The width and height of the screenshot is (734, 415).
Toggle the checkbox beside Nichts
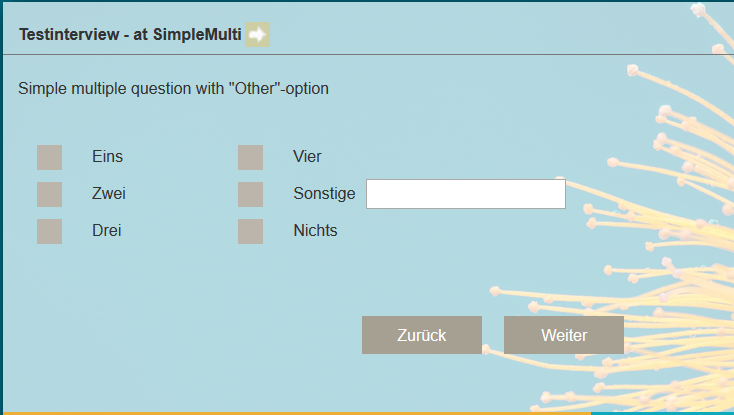click(x=251, y=231)
